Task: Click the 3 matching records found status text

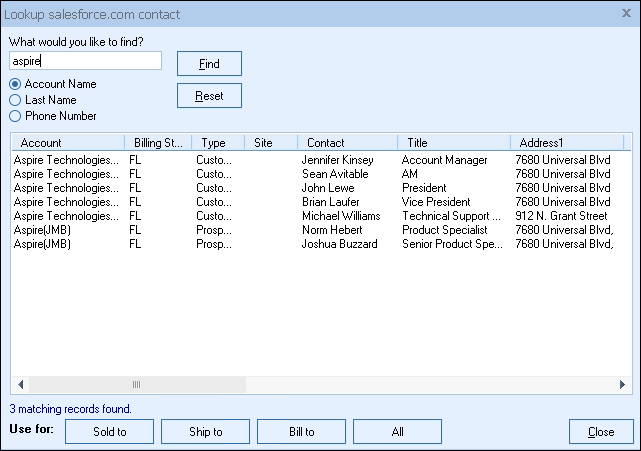Action: pyautogui.click(x=70, y=408)
